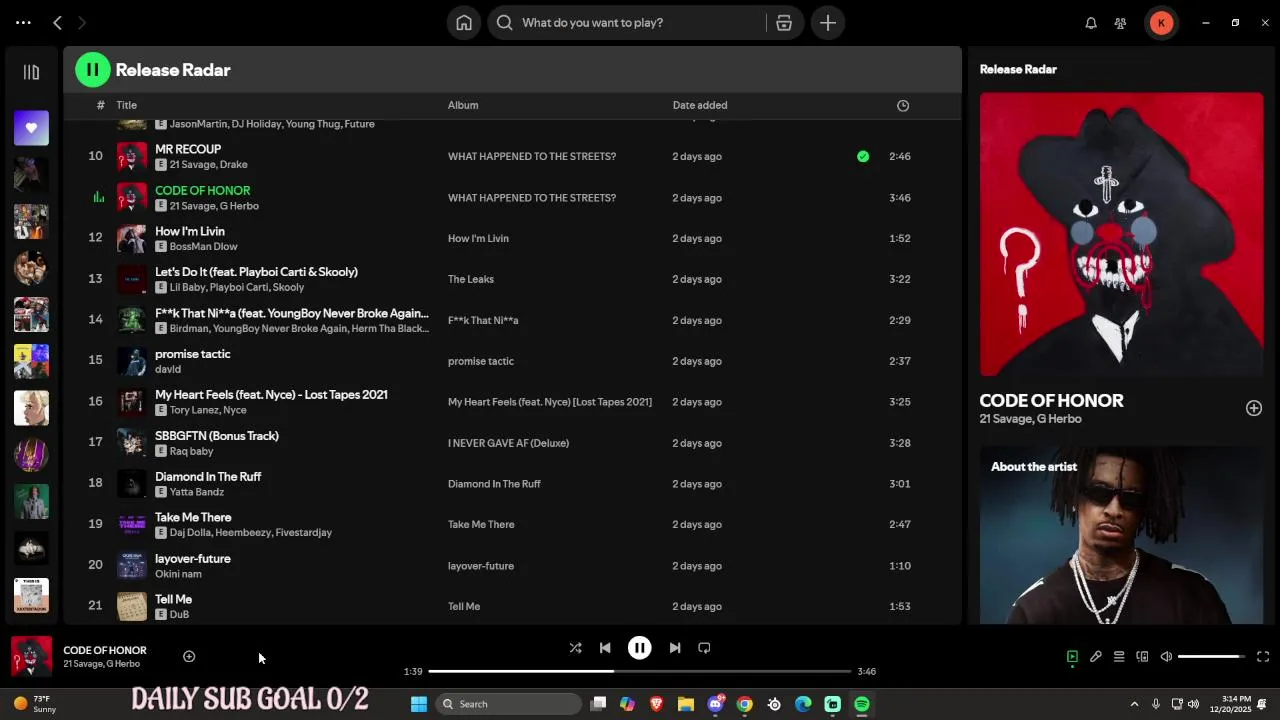Toggle Now Playing view
Image resolution: width=1280 pixels, height=720 pixels.
[1072, 657]
